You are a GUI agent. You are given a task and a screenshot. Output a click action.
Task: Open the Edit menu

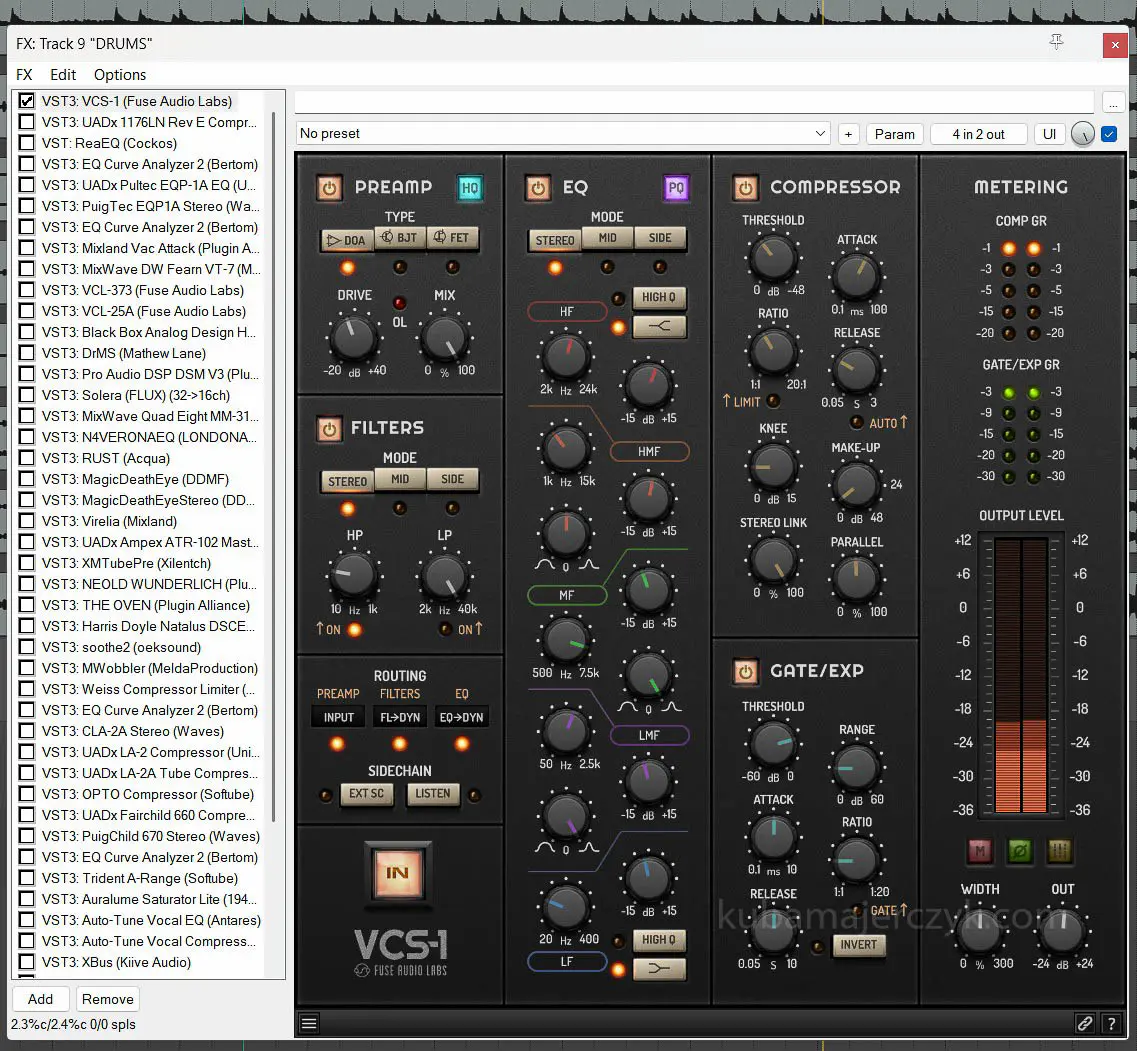[63, 75]
